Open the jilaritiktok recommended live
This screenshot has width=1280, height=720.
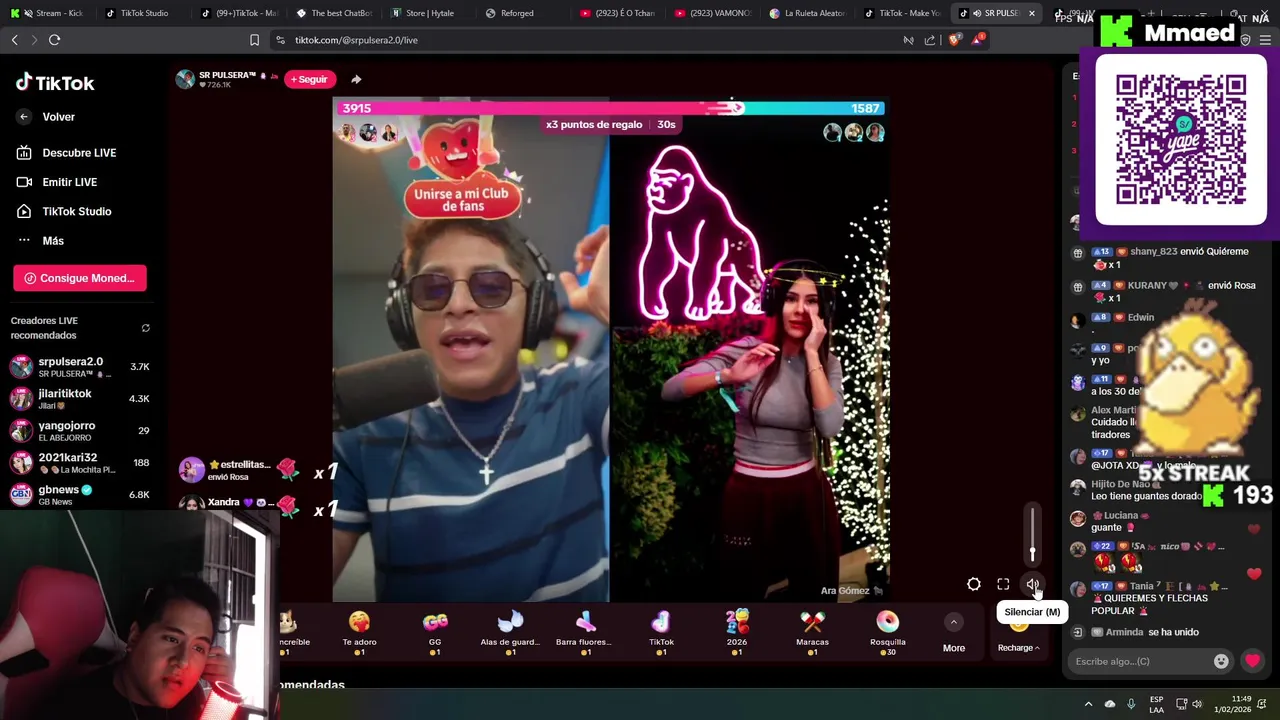pyautogui.click(x=80, y=398)
